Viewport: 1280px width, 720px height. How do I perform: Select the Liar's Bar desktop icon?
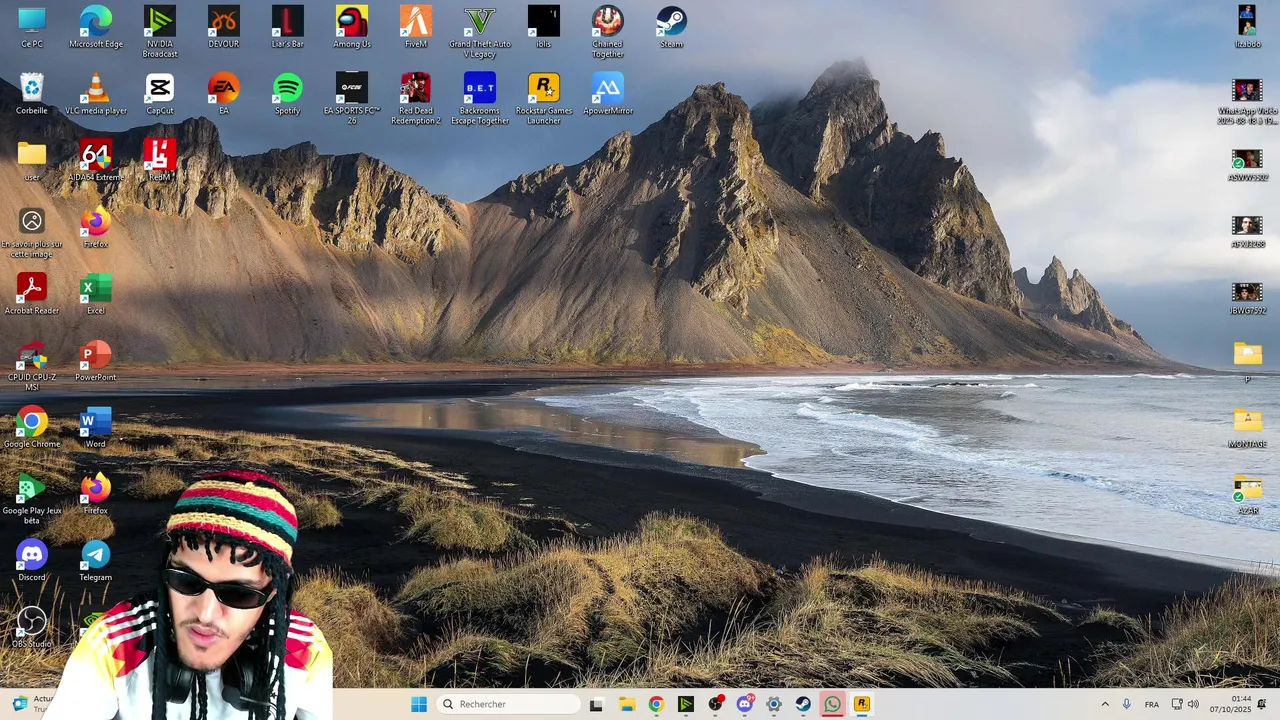(288, 27)
